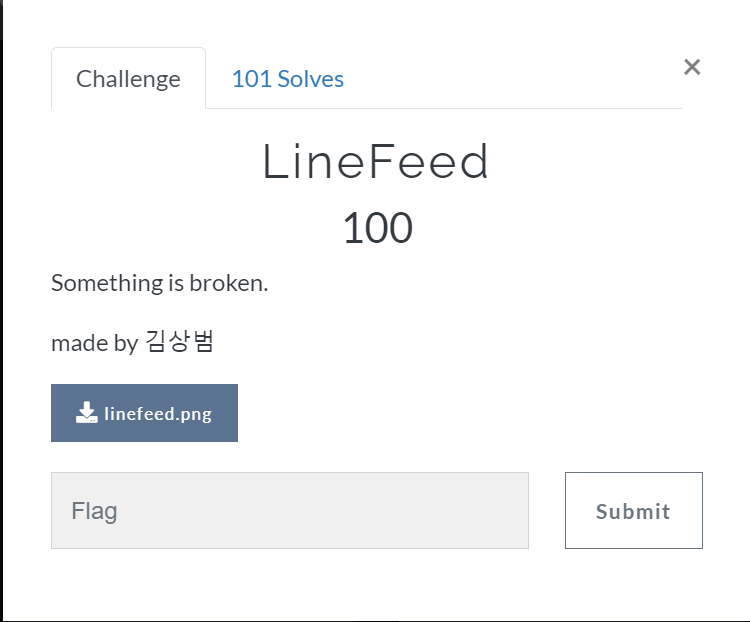Image resolution: width=750 pixels, height=622 pixels.
Task: Click the word 'Solves' in the tab
Action: pos(311,79)
